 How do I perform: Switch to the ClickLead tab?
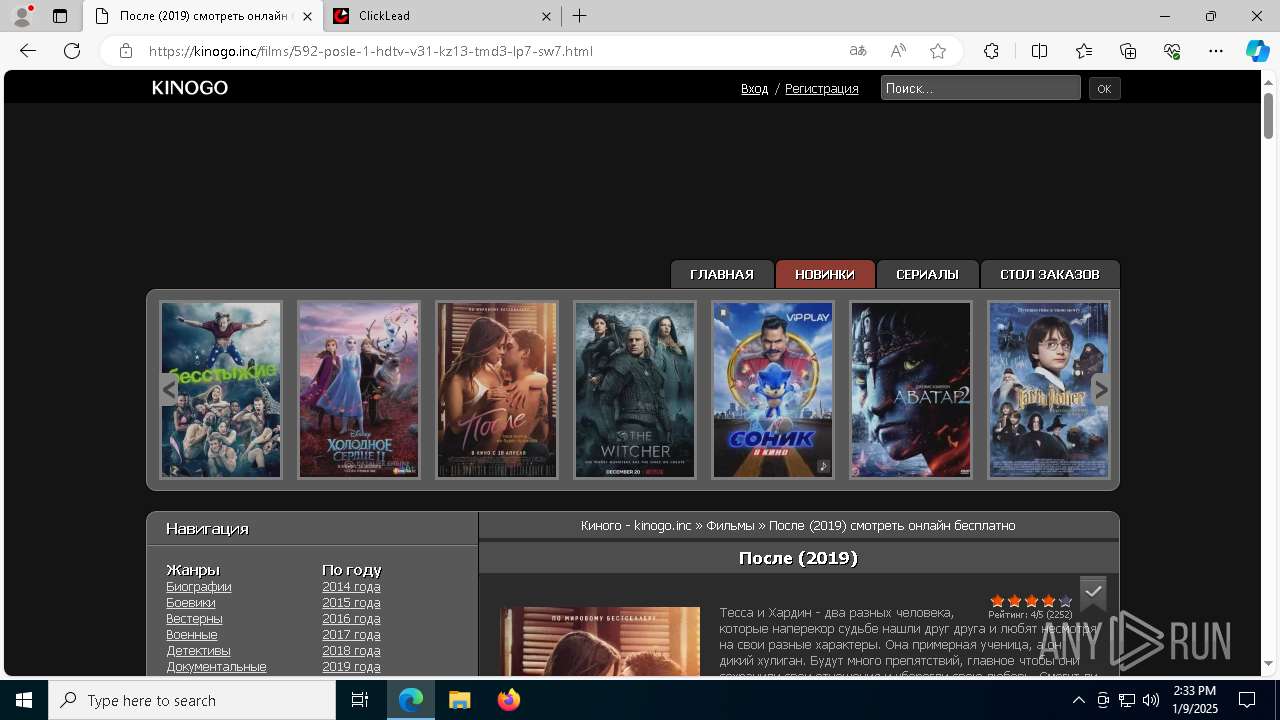[443, 16]
